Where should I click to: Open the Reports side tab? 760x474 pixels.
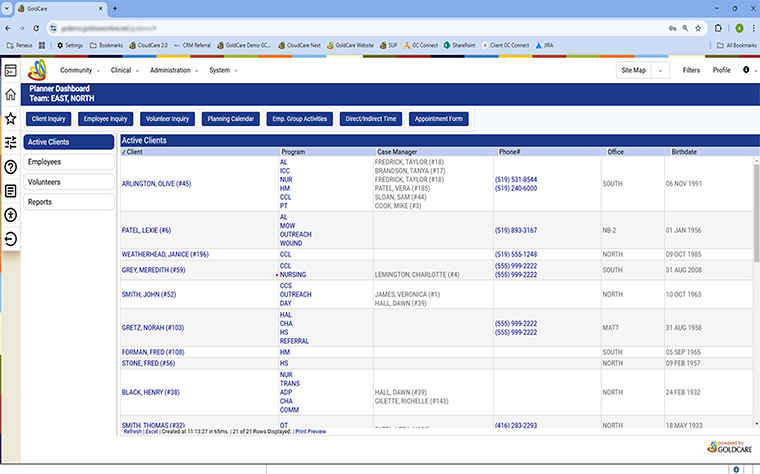pos(69,202)
